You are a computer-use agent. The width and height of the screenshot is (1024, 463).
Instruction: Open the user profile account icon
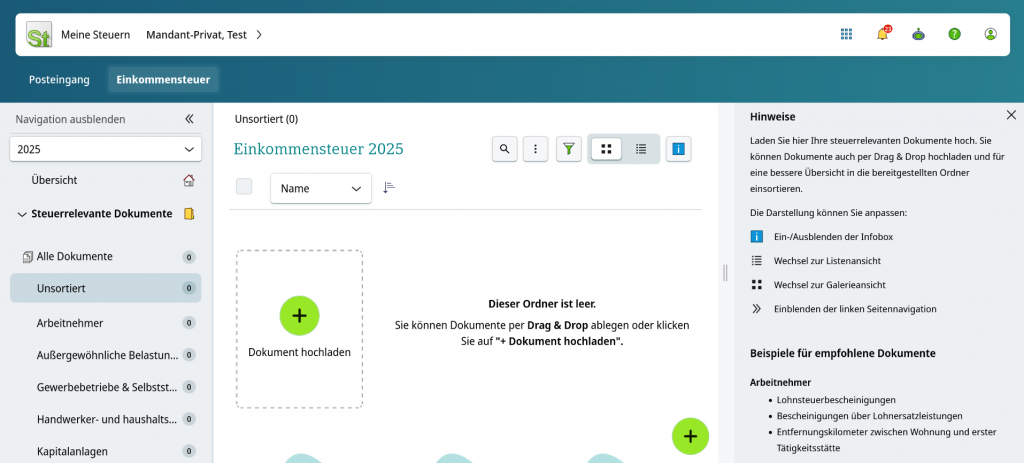pyautogui.click(x=990, y=34)
